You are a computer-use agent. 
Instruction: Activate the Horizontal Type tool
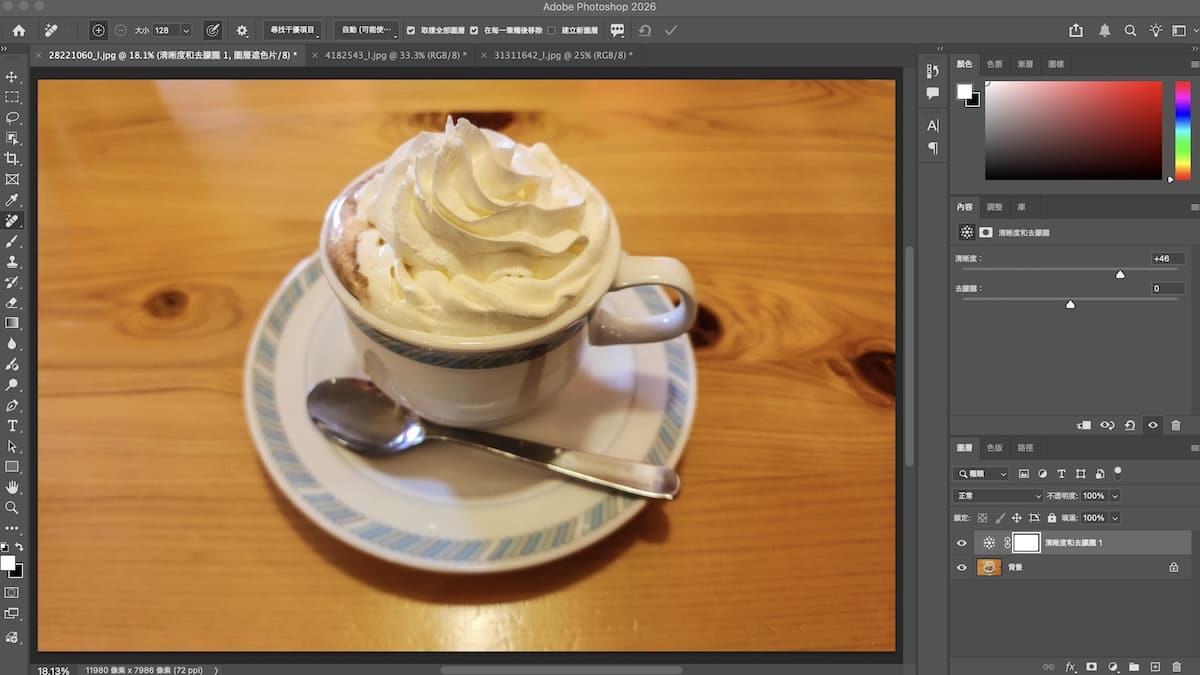12,426
